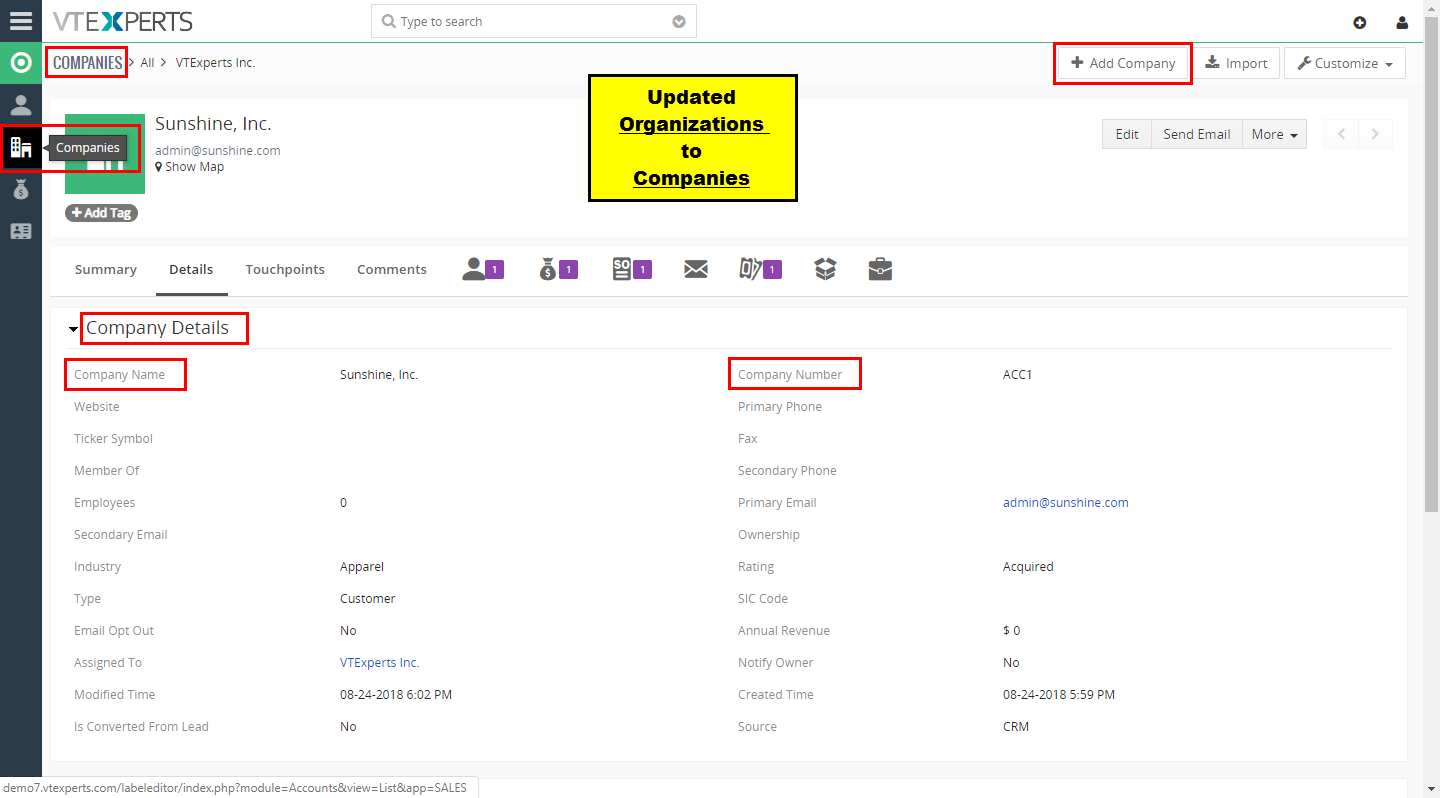Open the Tickets related tab icon
This screenshot has height=798, width=1440.
point(760,269)
